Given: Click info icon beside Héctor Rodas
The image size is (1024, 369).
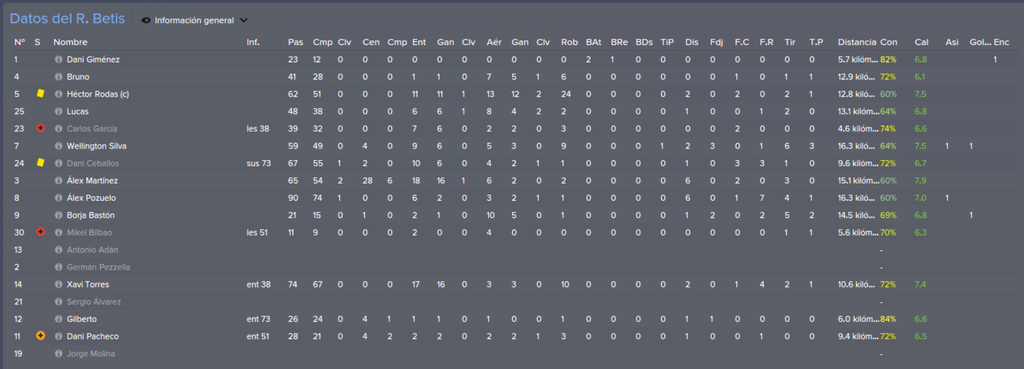Looking at the screenshot, I should pyautogui.click(x=58, y=94).
